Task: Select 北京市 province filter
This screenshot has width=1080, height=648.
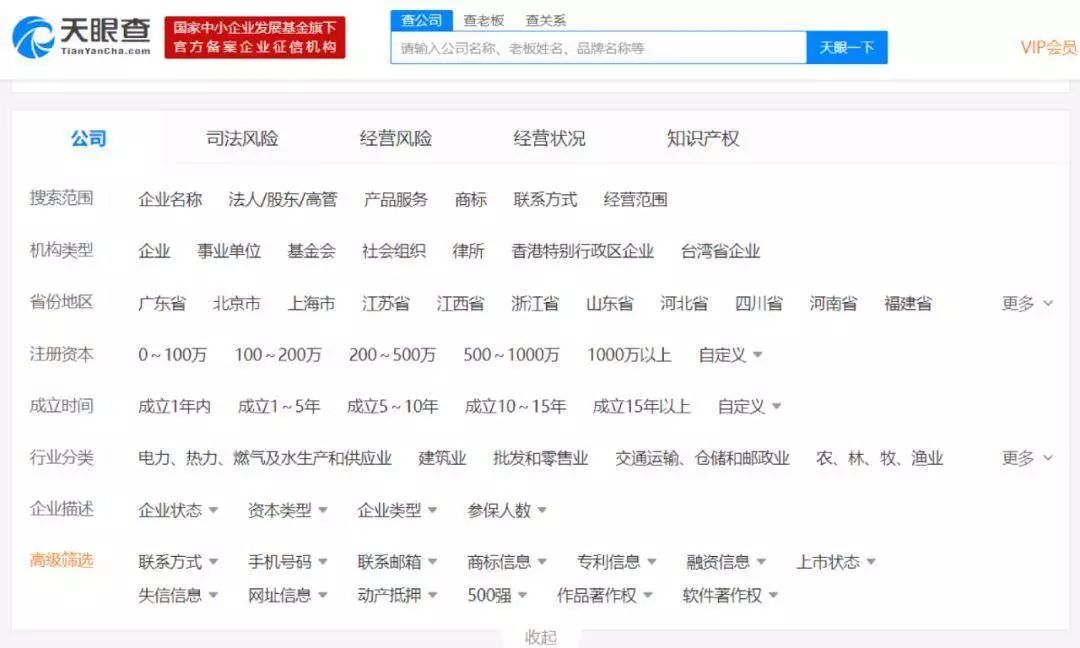Action: [x=237, y=303]
